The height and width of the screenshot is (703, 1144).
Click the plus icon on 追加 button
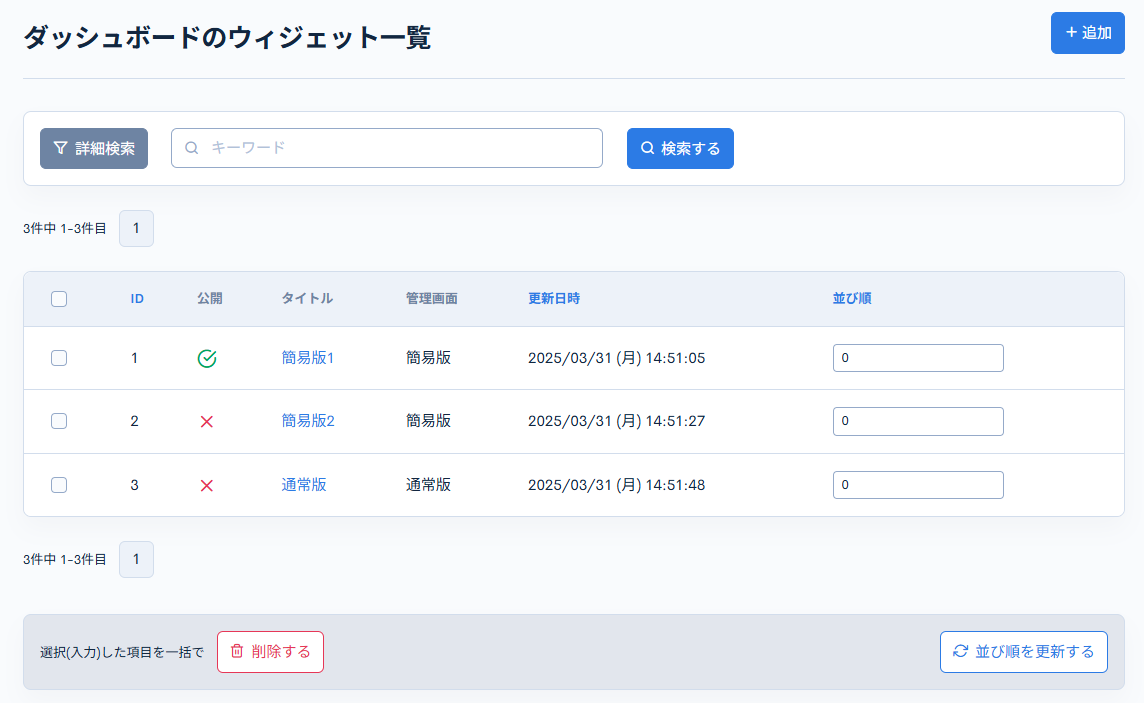click(1070, 33)
